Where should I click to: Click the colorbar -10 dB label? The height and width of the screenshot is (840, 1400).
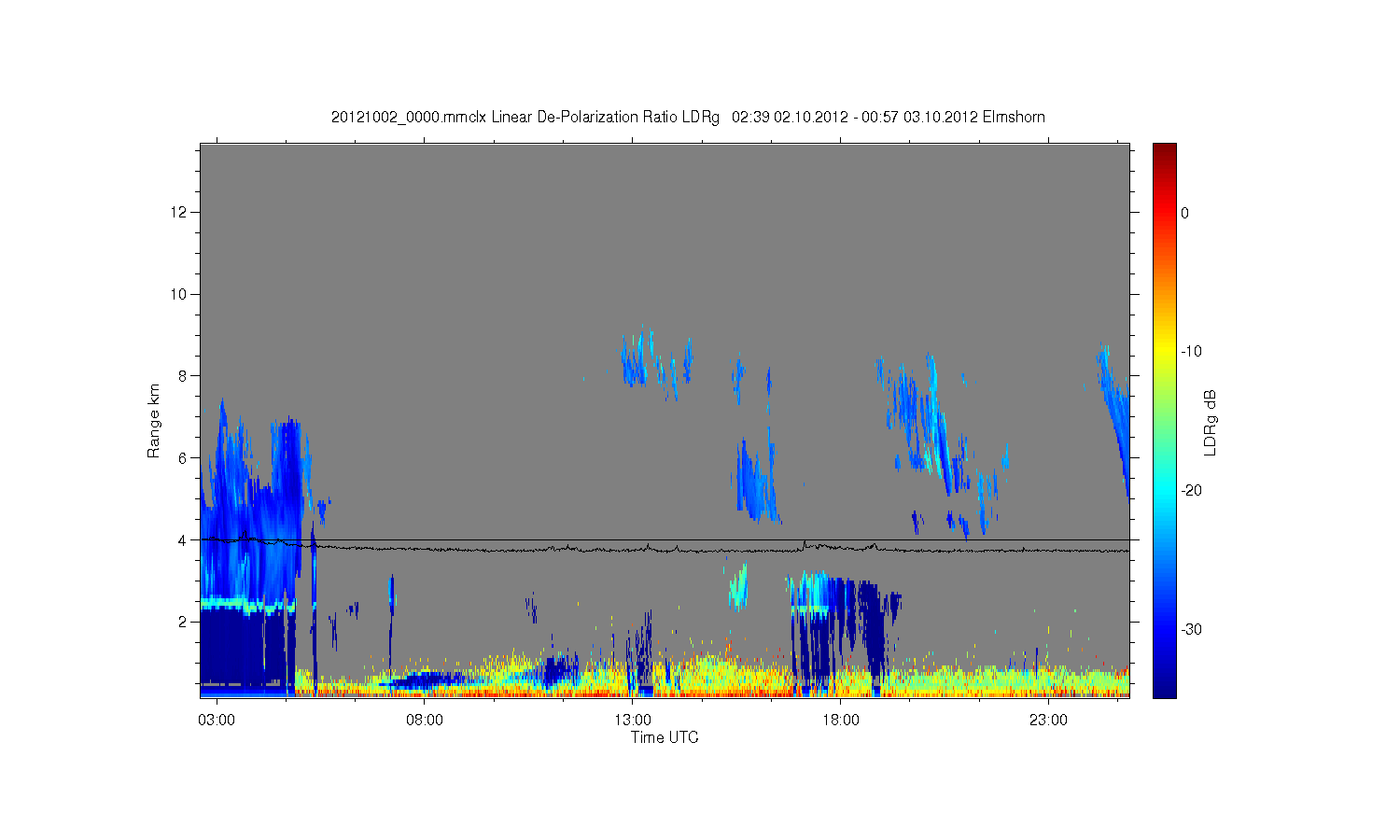(x=1191, y=352)
